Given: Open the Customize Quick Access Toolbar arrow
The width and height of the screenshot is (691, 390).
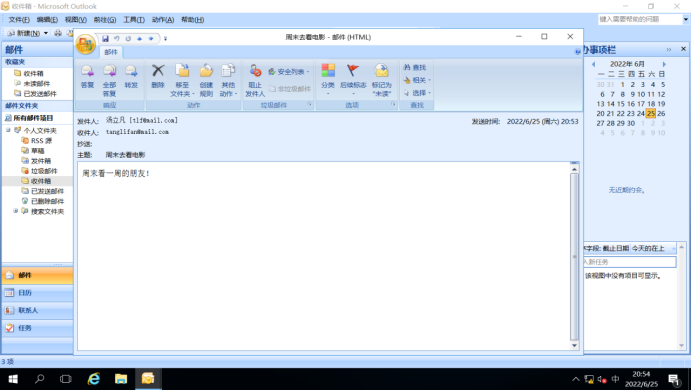Looking at the screenshot, I should point(165,38).
